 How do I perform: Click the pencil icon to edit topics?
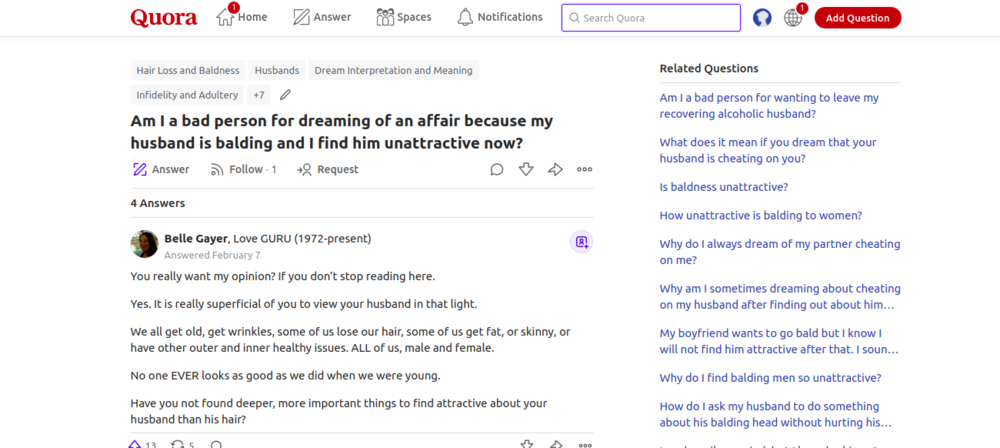(285, 95)
